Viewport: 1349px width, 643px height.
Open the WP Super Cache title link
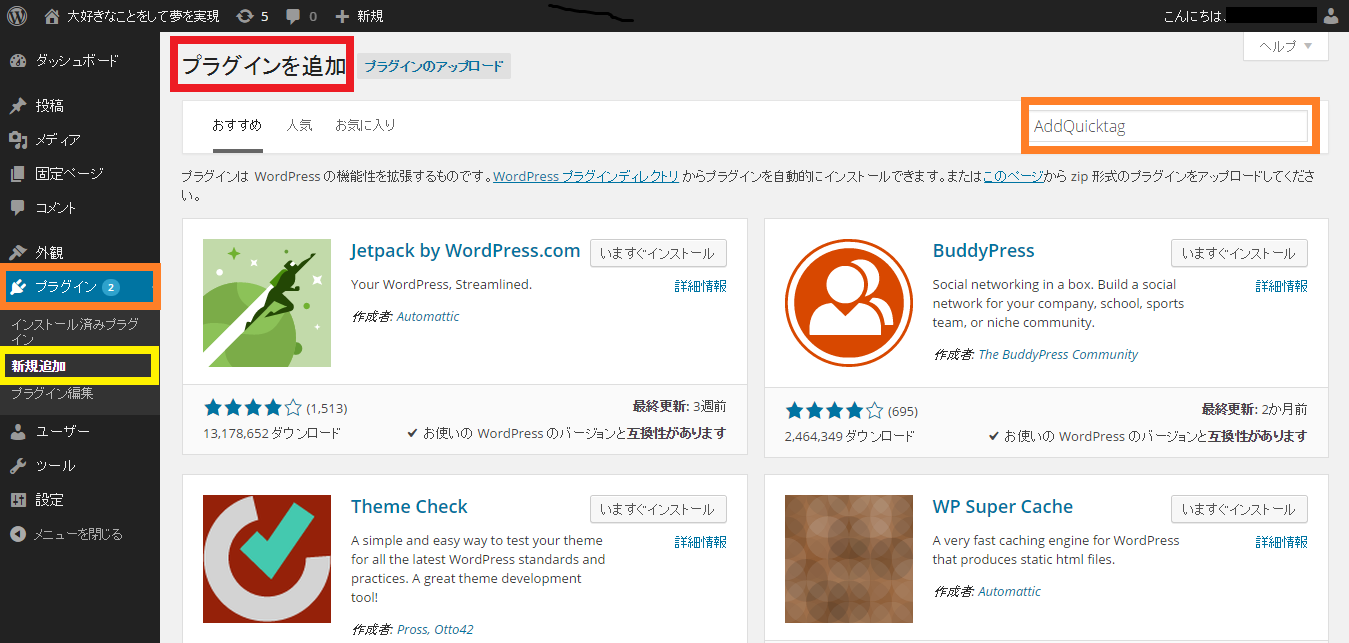point(1003,507)
